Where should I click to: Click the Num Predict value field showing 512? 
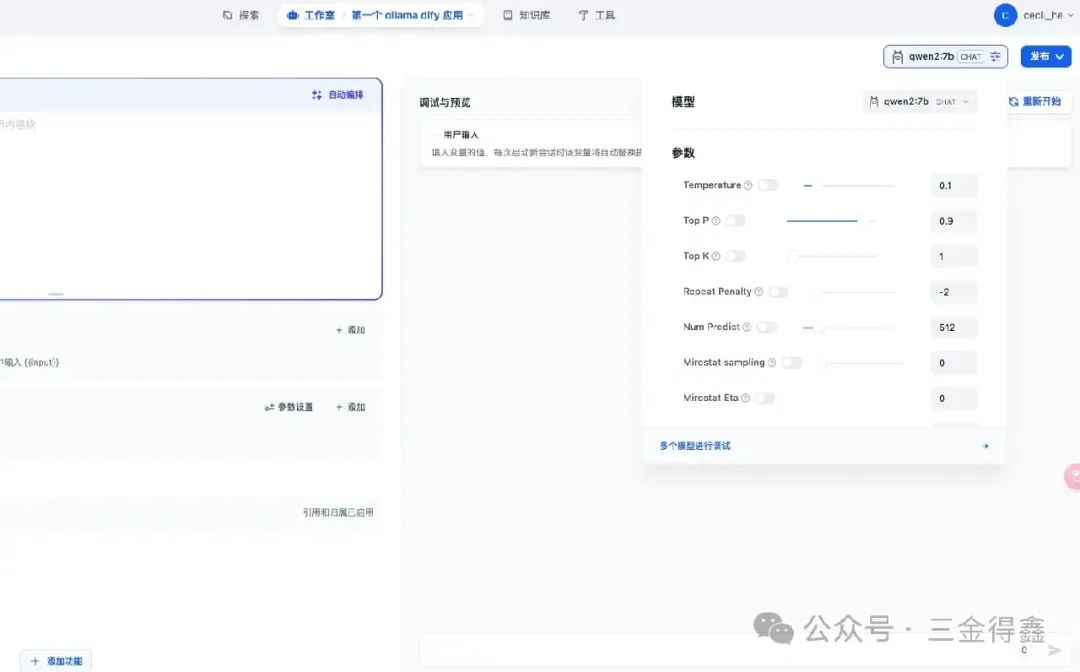pyautogui.click(x=953, y=327)
